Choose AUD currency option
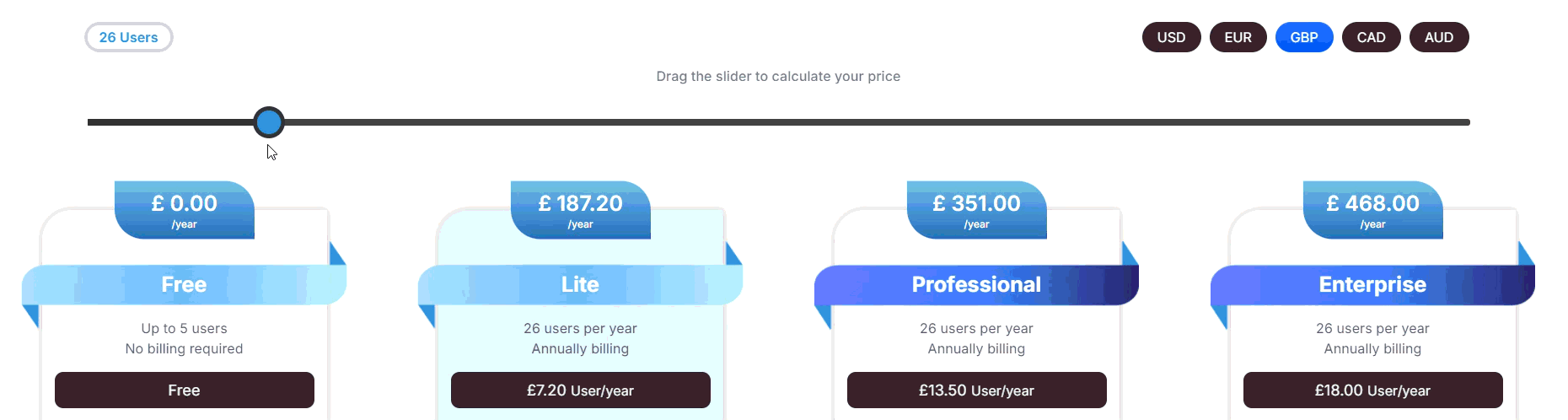1568x420 pixels. coord(1438,37)
